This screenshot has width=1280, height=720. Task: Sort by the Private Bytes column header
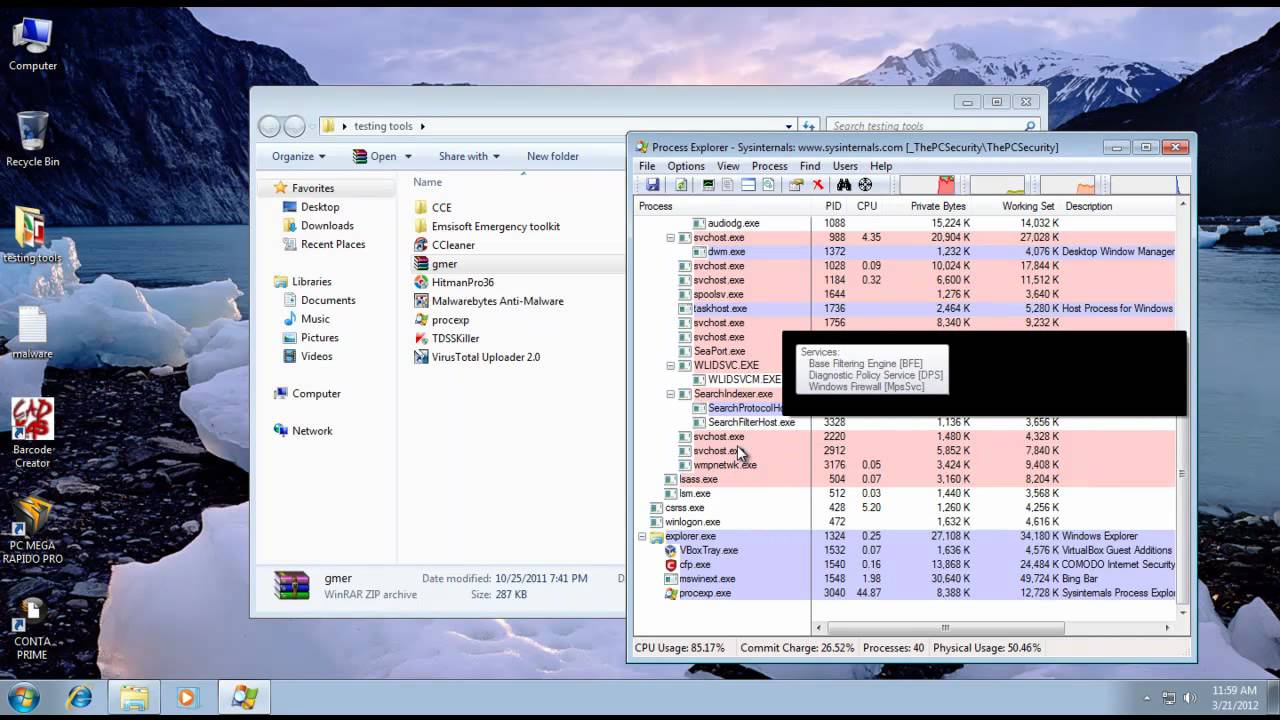tap(938, 206)
